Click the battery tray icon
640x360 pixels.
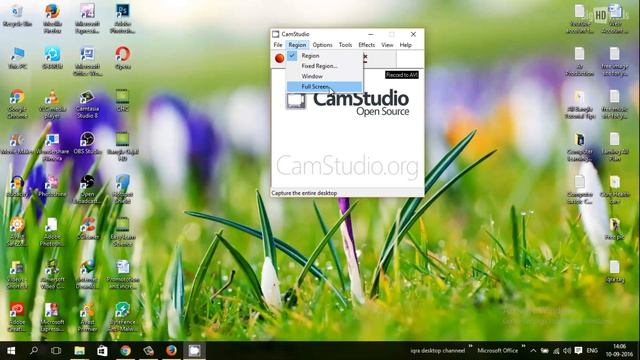click(544, 351)
